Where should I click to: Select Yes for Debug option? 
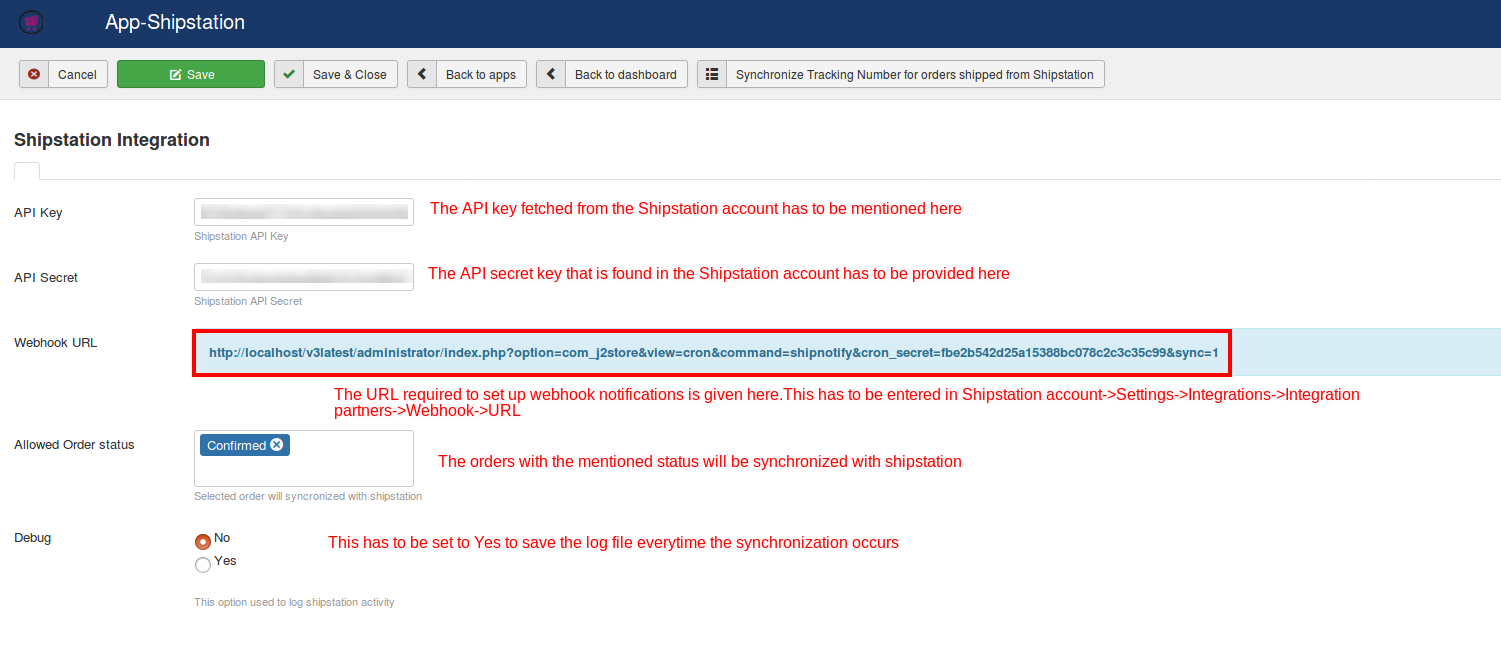pyautogui.click(x=203, y=564)
